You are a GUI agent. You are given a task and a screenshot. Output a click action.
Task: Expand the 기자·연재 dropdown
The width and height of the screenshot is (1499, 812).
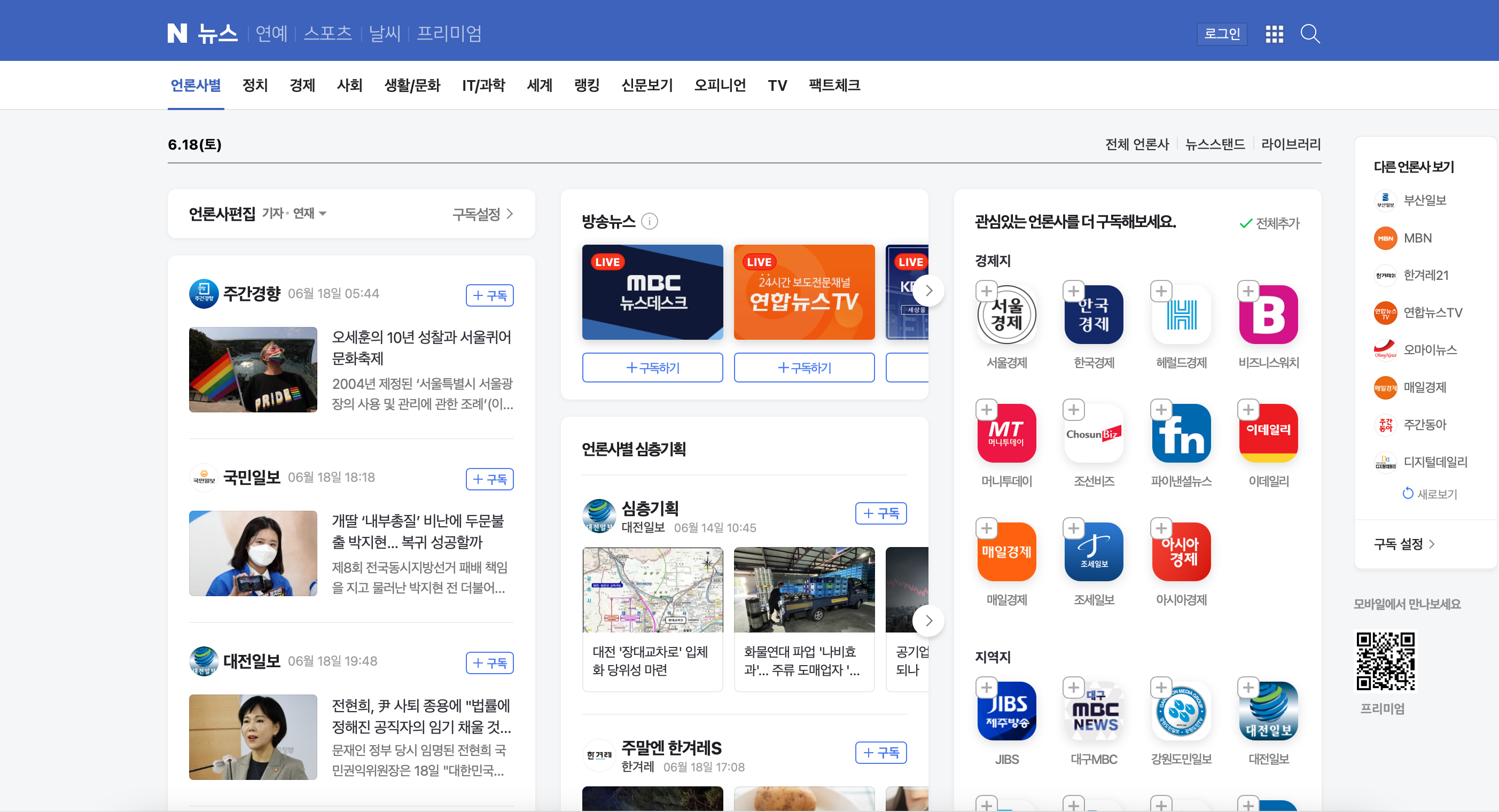tap(294, 214)
